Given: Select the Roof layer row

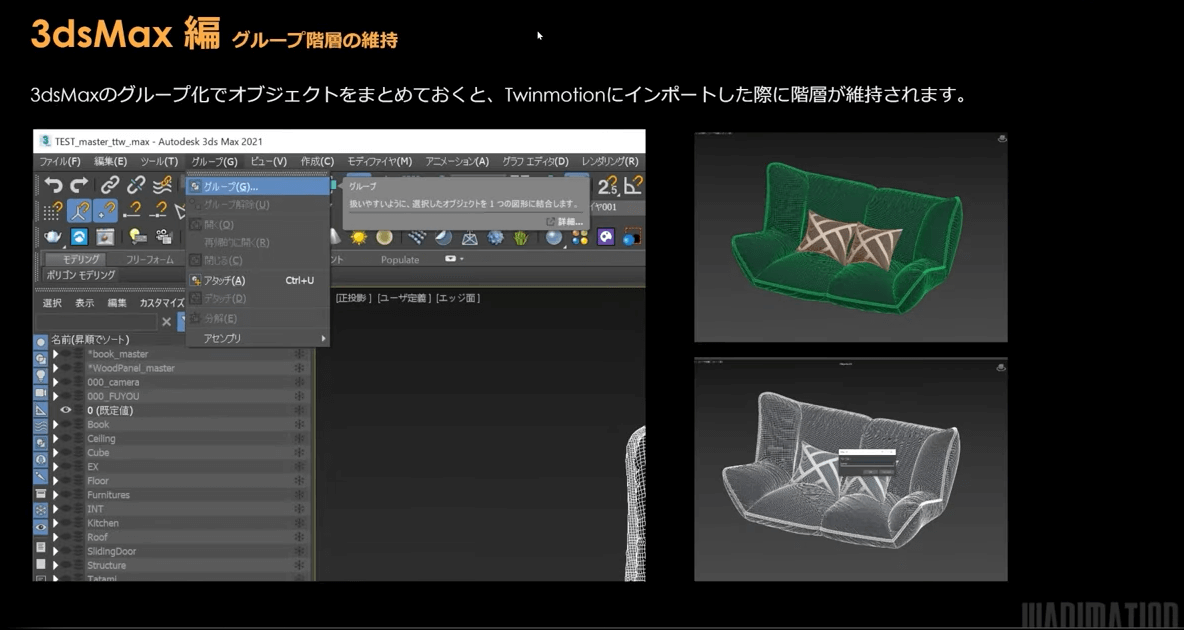Looking at the screenshot, I should (x=180, y=537).
